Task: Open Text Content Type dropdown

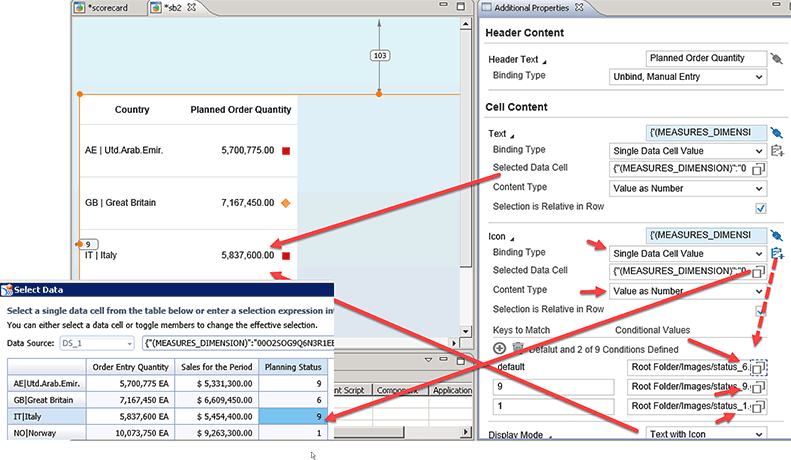Action: click(x=687, y=187)
